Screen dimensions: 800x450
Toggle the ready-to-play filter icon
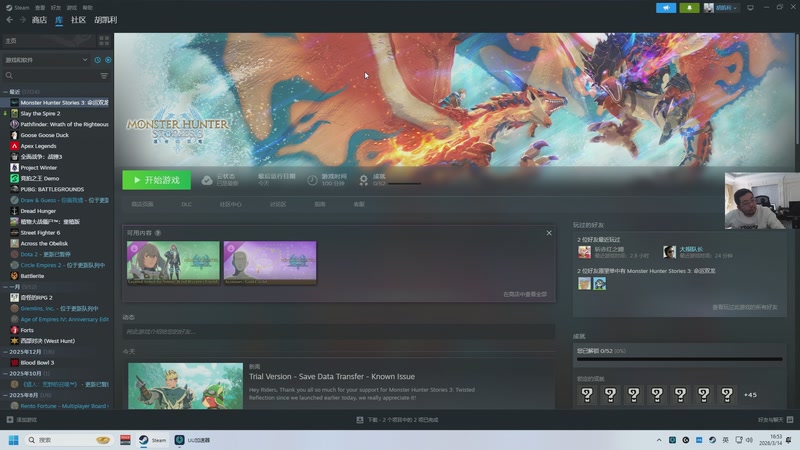click(x=108, y=60)
